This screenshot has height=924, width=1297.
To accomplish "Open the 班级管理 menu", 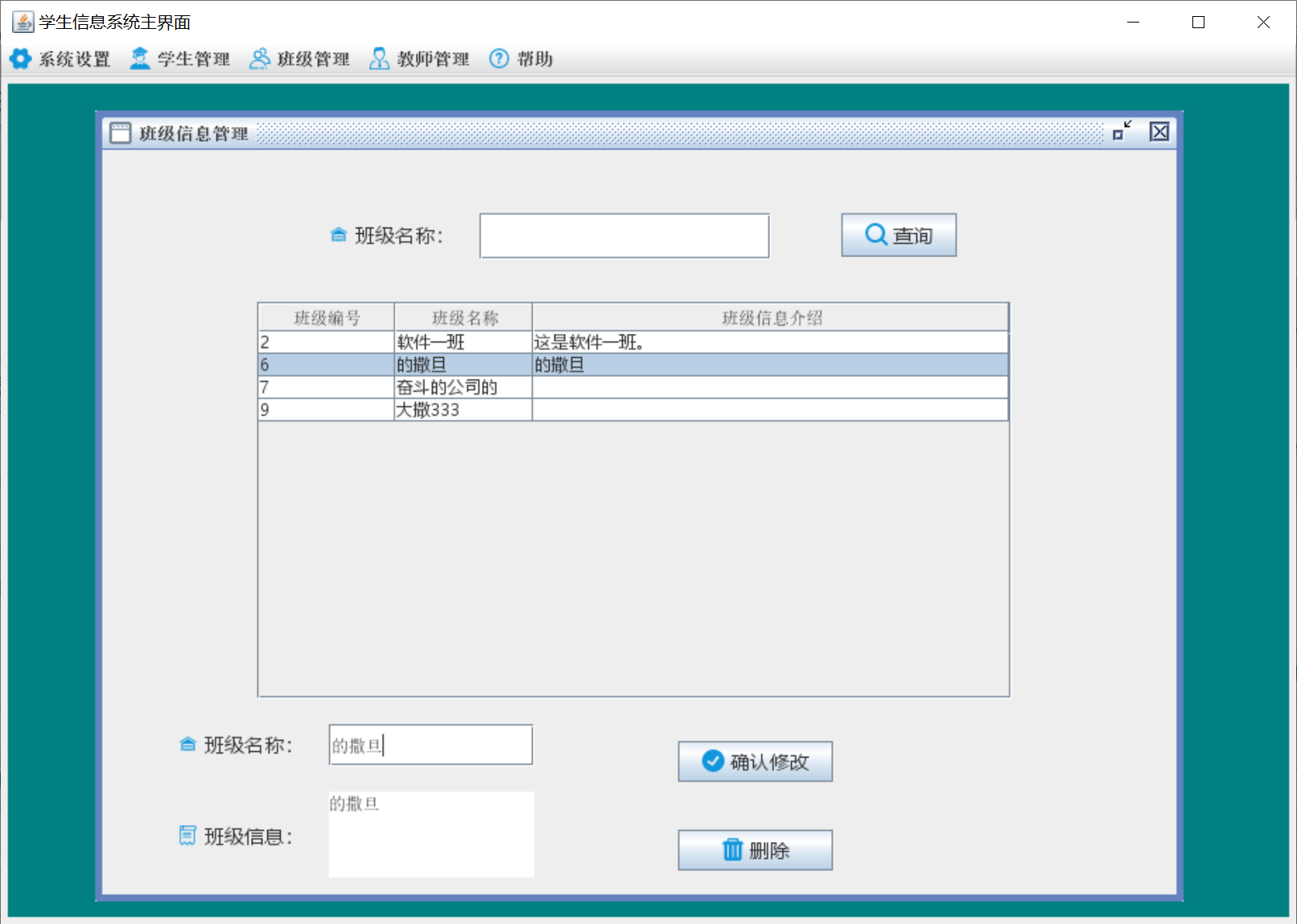I will coord(299,59).
